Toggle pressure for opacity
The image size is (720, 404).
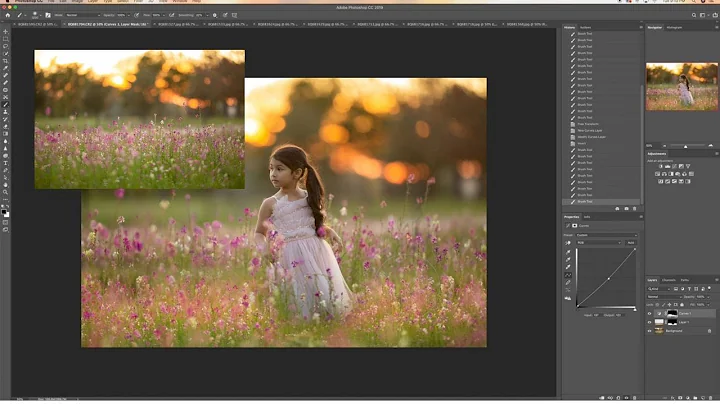tap(136, 15)
